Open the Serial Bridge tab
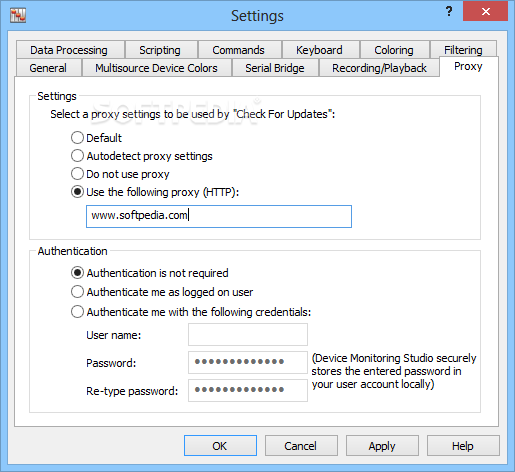This screenshot has width=515, height=472. [x=275, y=68]
